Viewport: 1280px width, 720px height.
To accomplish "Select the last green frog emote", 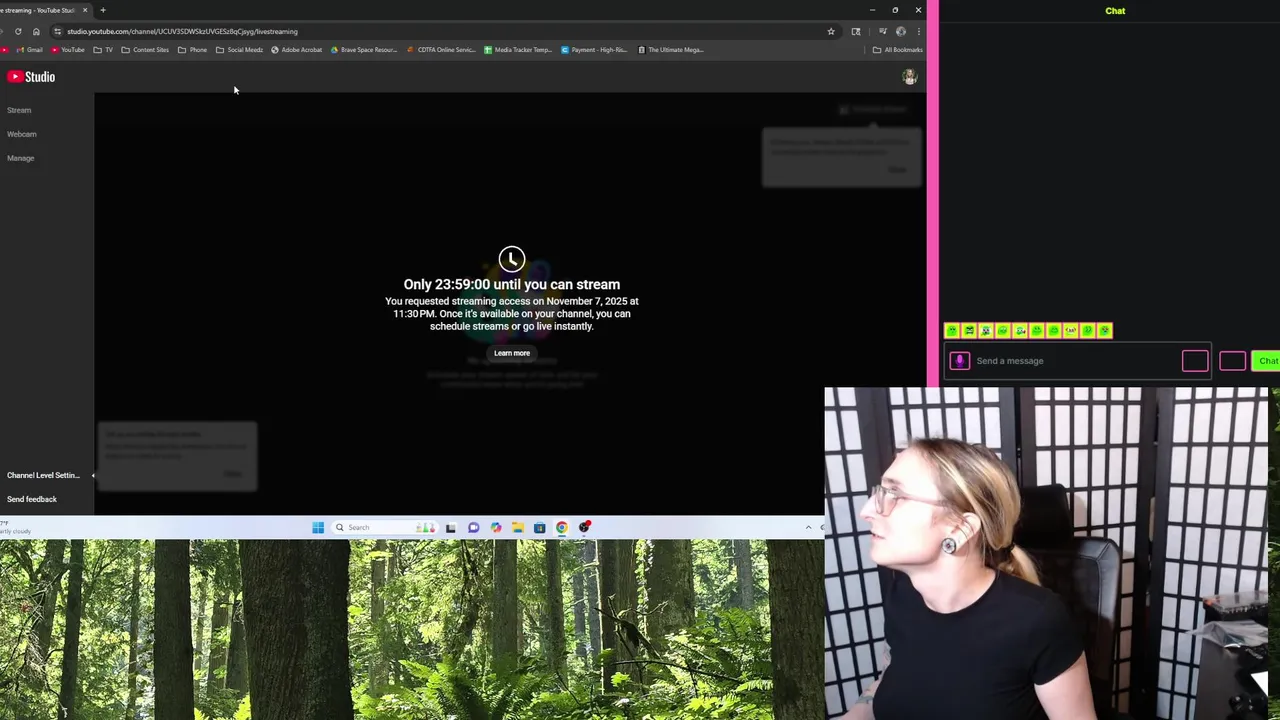I will click(1105, 330).
